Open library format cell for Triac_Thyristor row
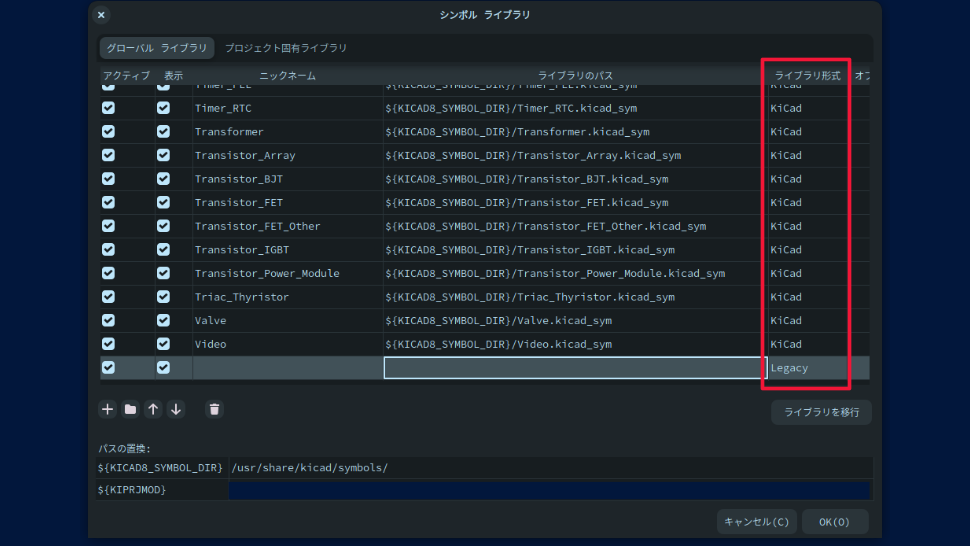This screenshot has height=546, width=970. coord(808,297)
